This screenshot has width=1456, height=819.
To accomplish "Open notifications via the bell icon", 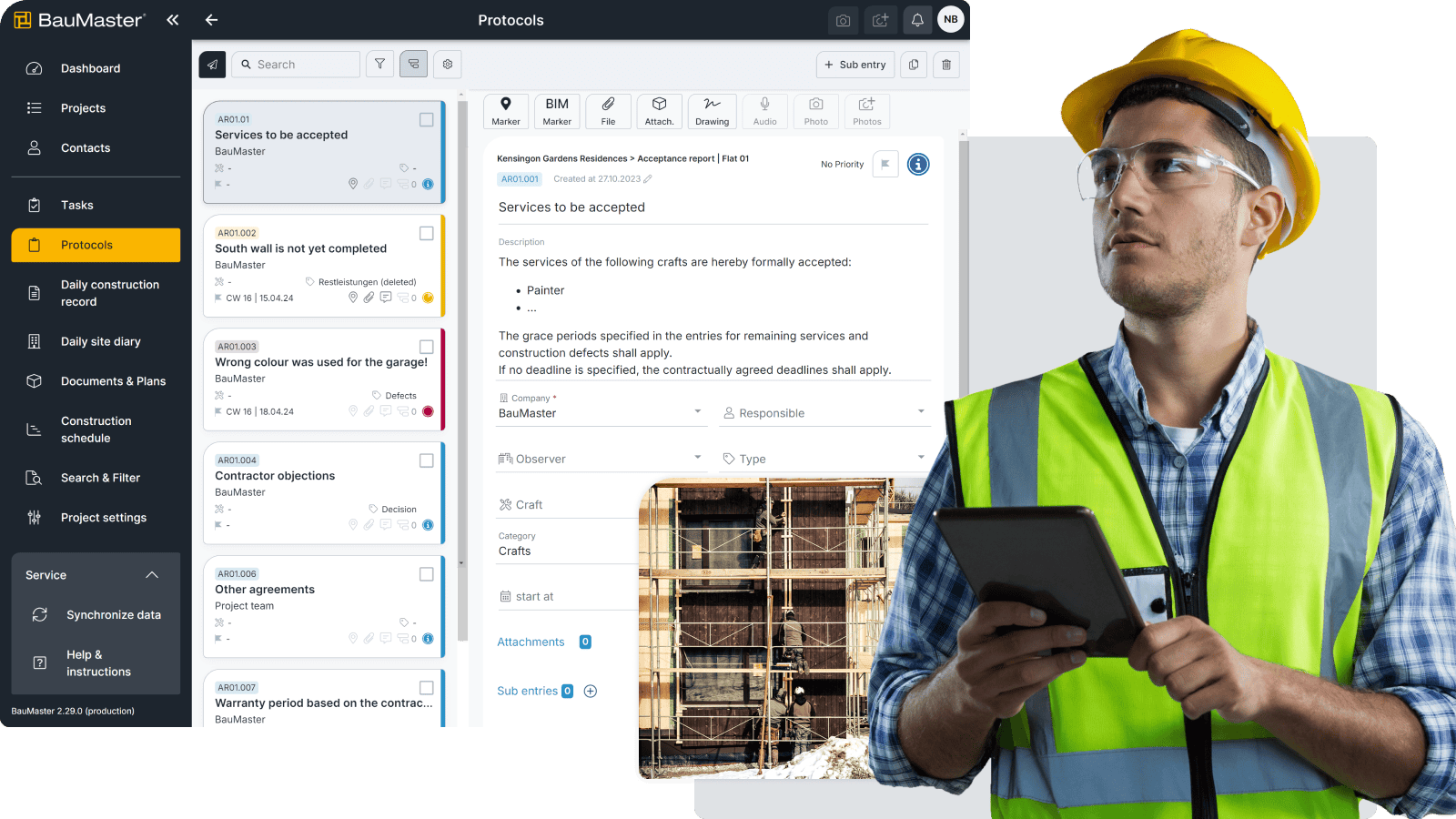I will point(917,19).
